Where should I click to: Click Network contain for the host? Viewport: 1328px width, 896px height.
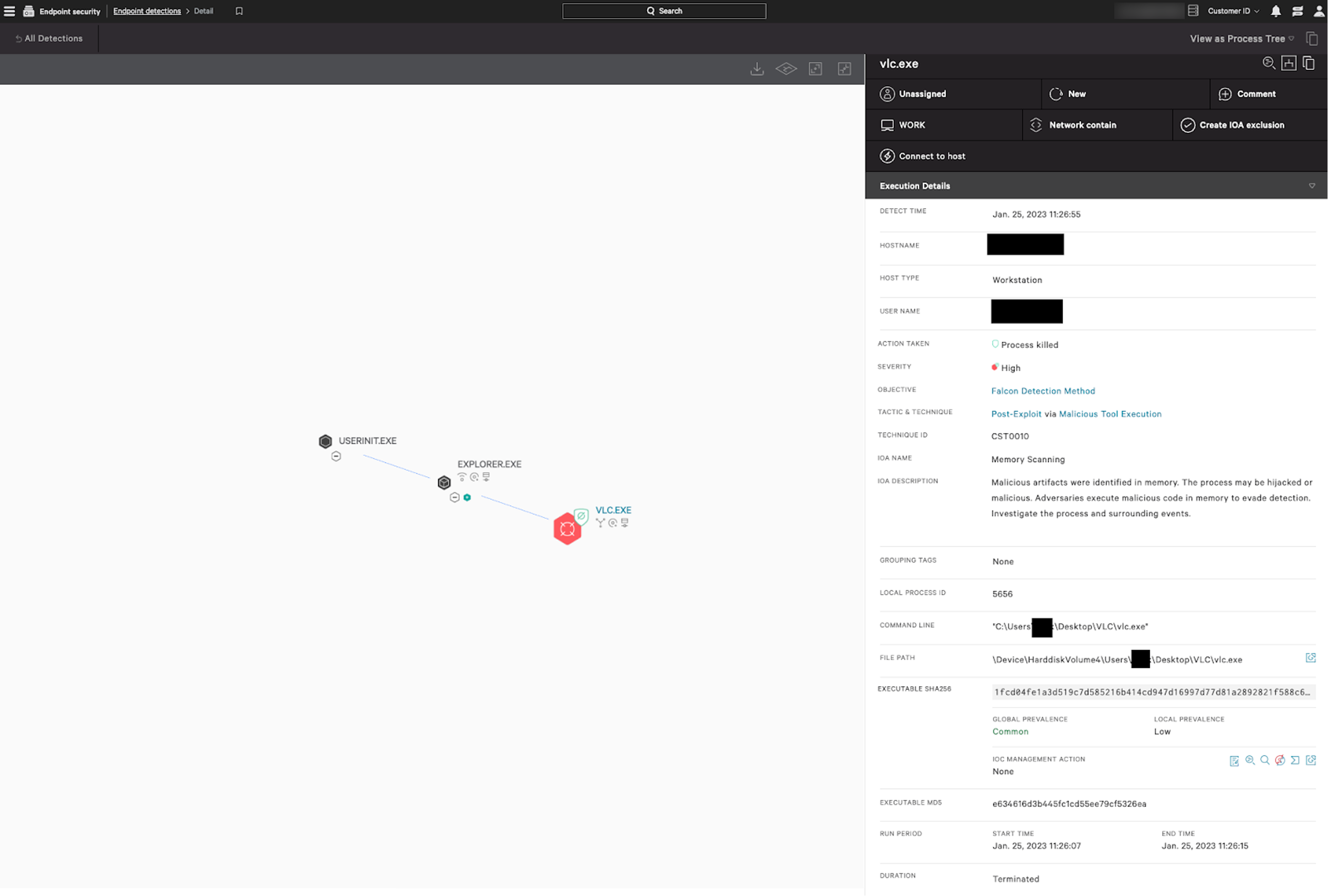pos(1097,125)
